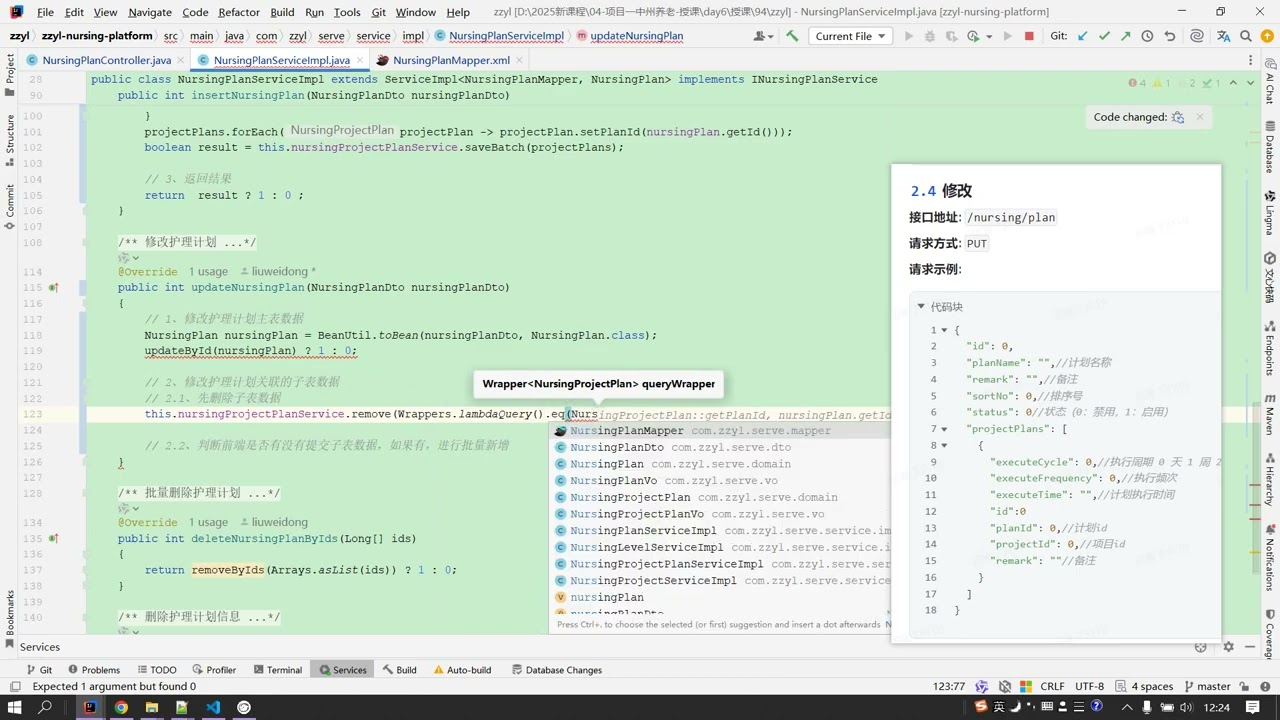Viewport: 1280px width, 720px height.
Task: Collapse JSON fold arrow at line 7
Action: tap(944, 429)
